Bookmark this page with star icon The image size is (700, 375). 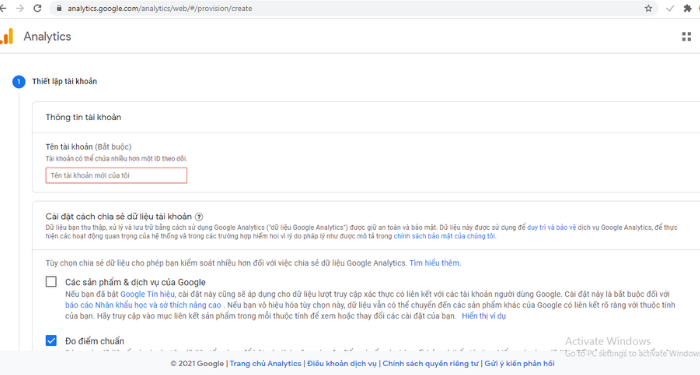click(x=648, y=8)
